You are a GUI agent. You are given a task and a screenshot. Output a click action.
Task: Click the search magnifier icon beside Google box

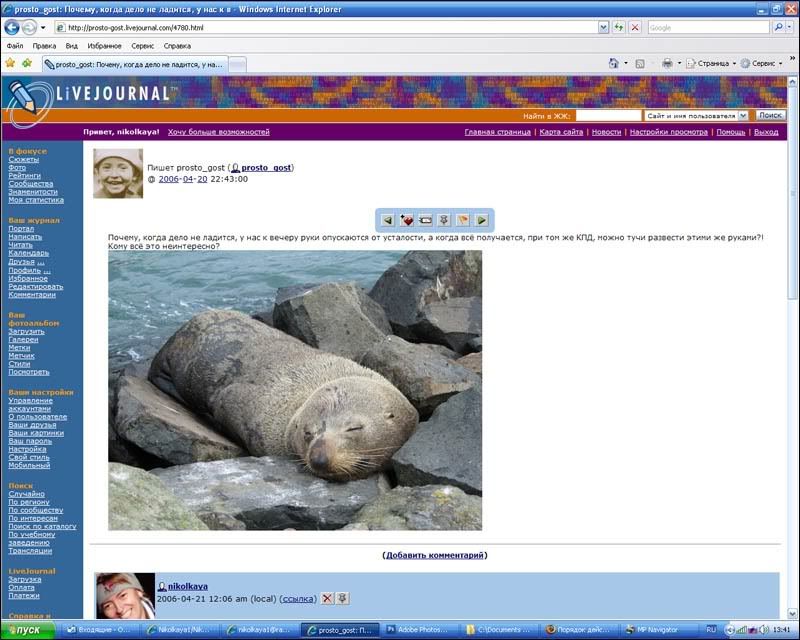coord(779,28)
